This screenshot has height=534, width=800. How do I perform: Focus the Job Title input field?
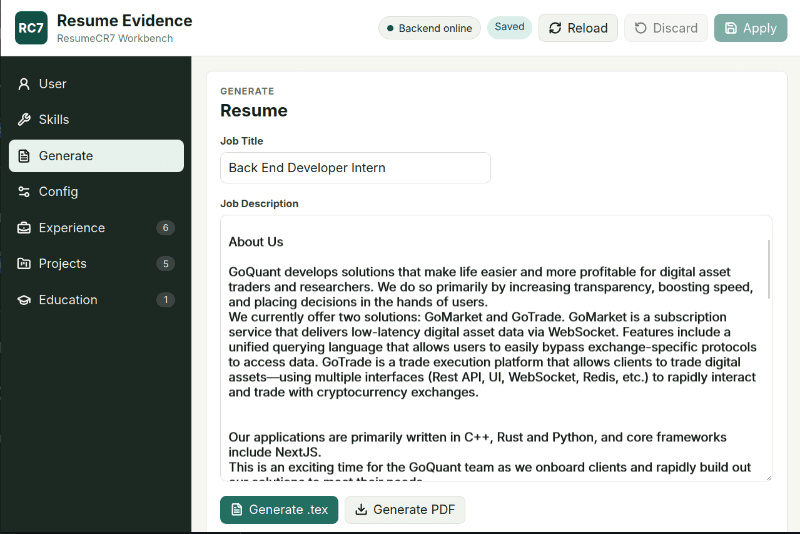(355, 168)
